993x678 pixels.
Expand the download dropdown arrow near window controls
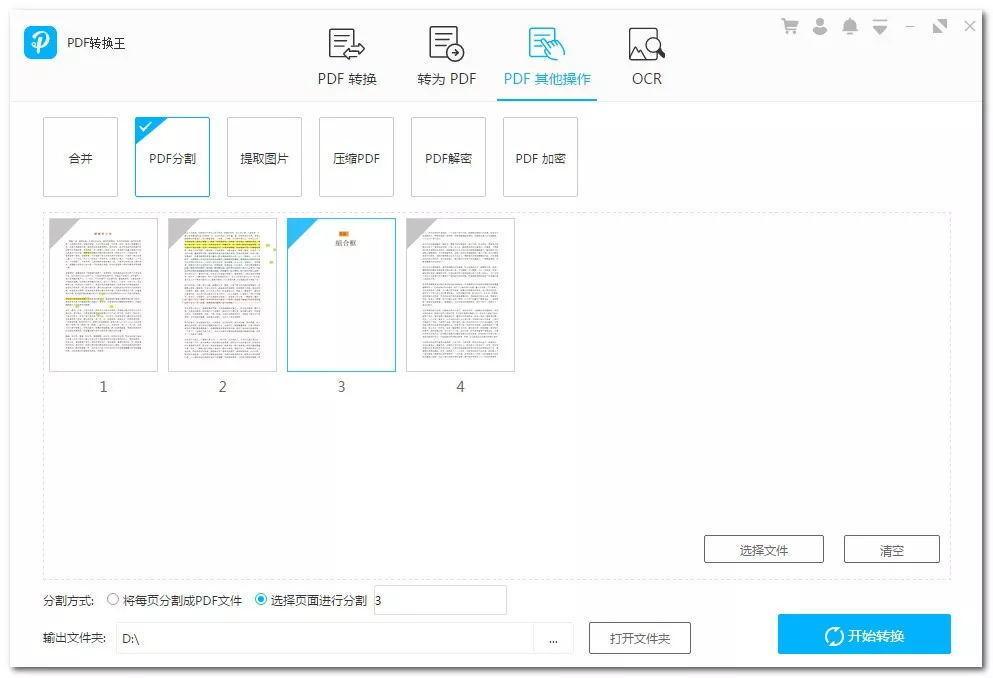pyautogui.click(x=880, y=26)
